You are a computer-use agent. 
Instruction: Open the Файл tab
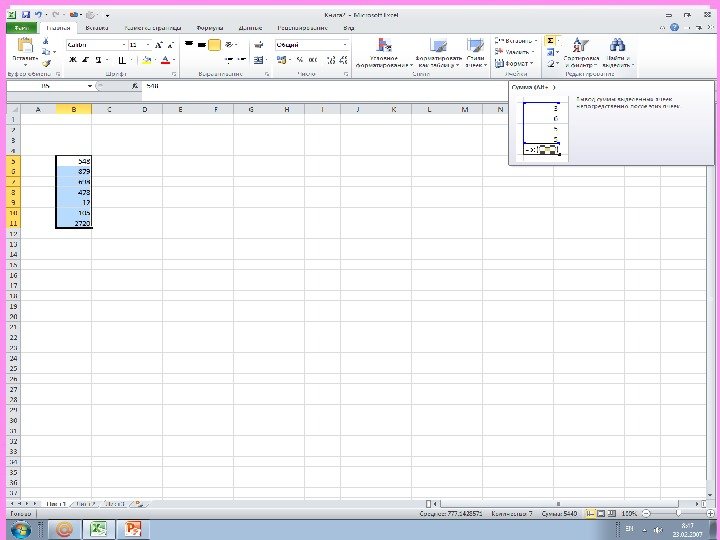(x=22, y=28)
